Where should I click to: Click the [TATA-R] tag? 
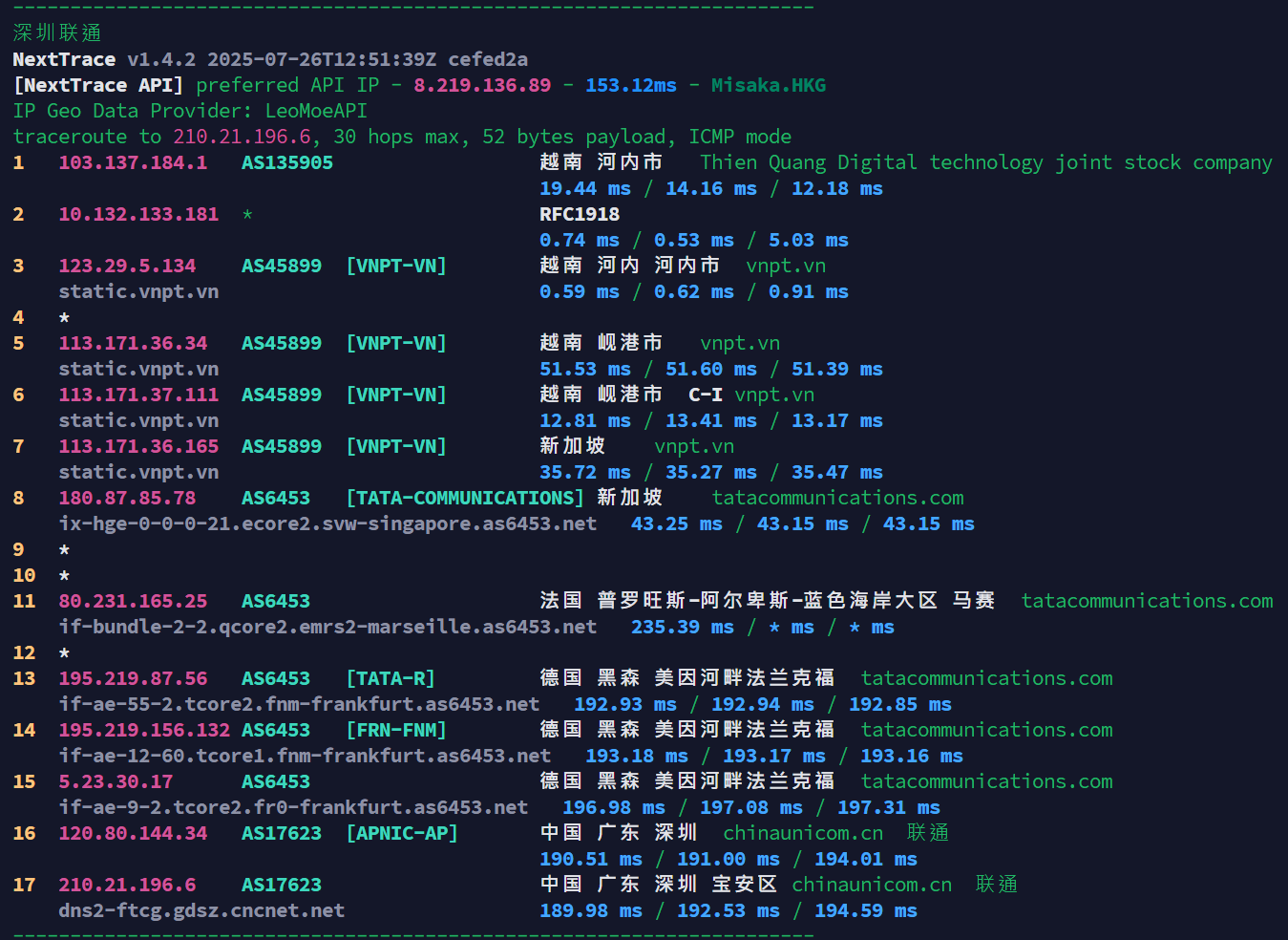[x=391, y=678]
